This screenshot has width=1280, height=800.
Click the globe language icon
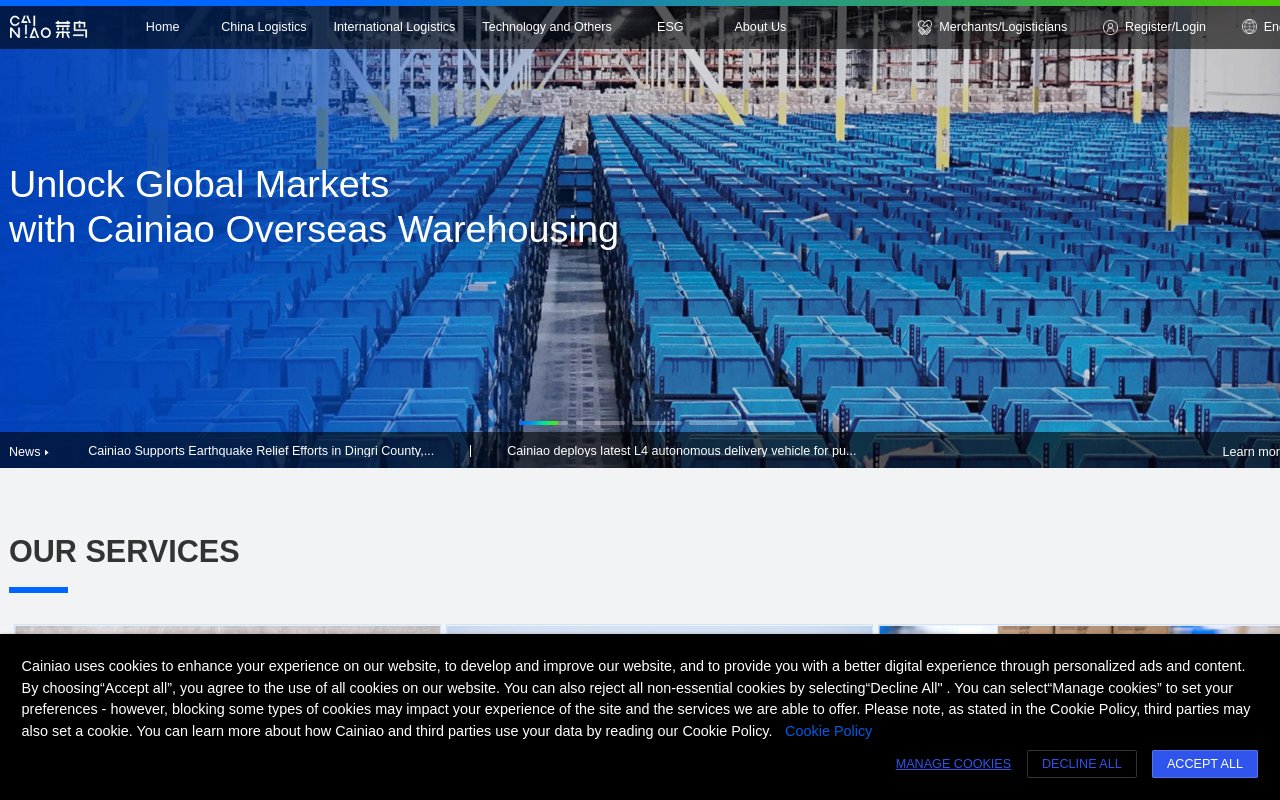(1249, 27)
